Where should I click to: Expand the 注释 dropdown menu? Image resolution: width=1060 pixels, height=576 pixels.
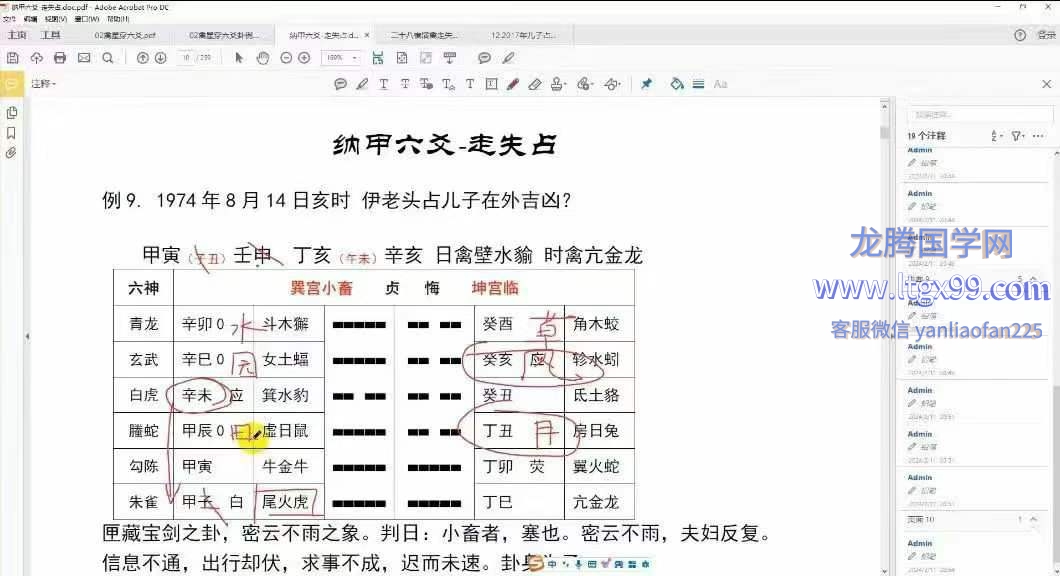click(44, 84)
